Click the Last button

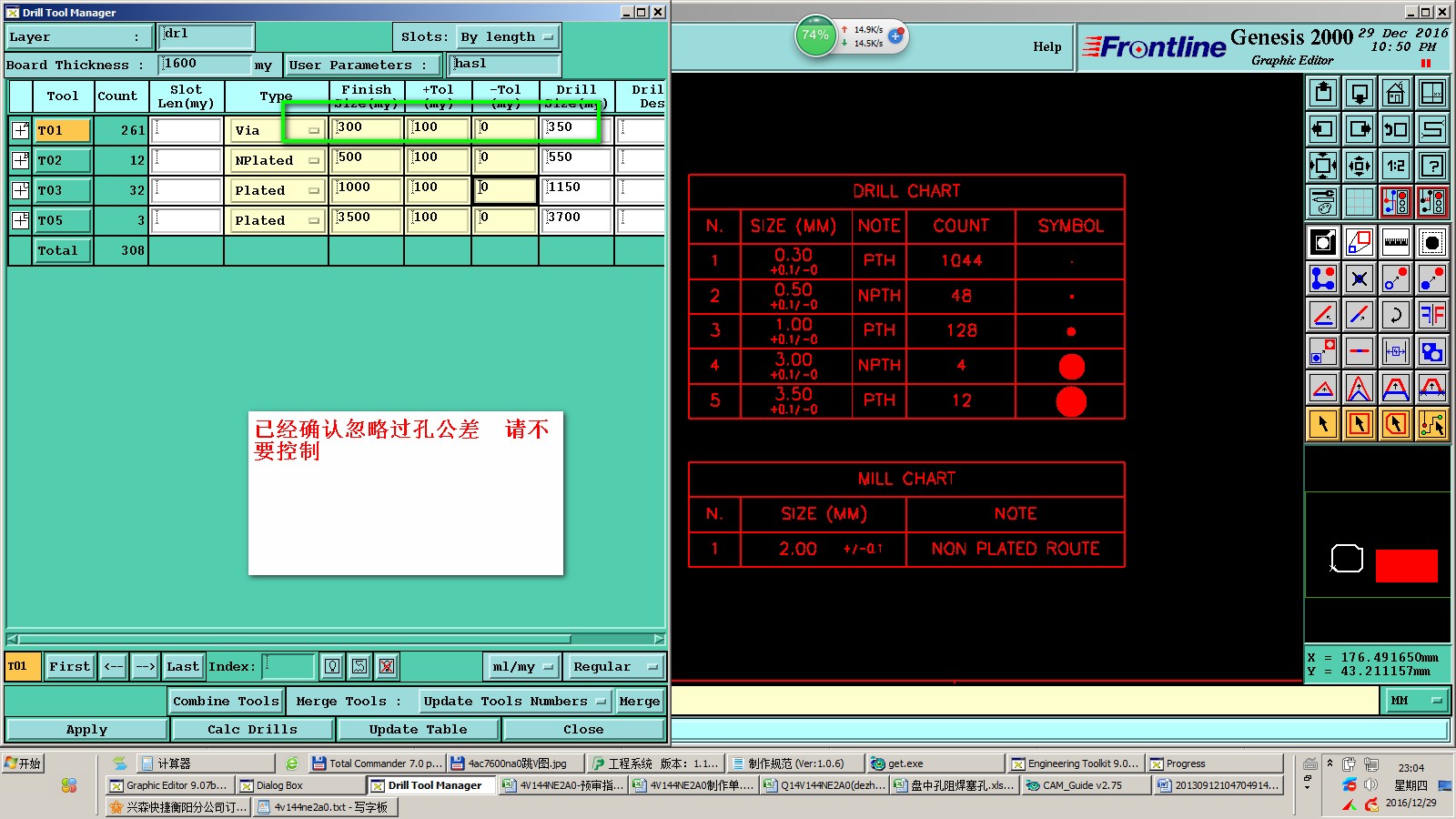tap(183, 667)
